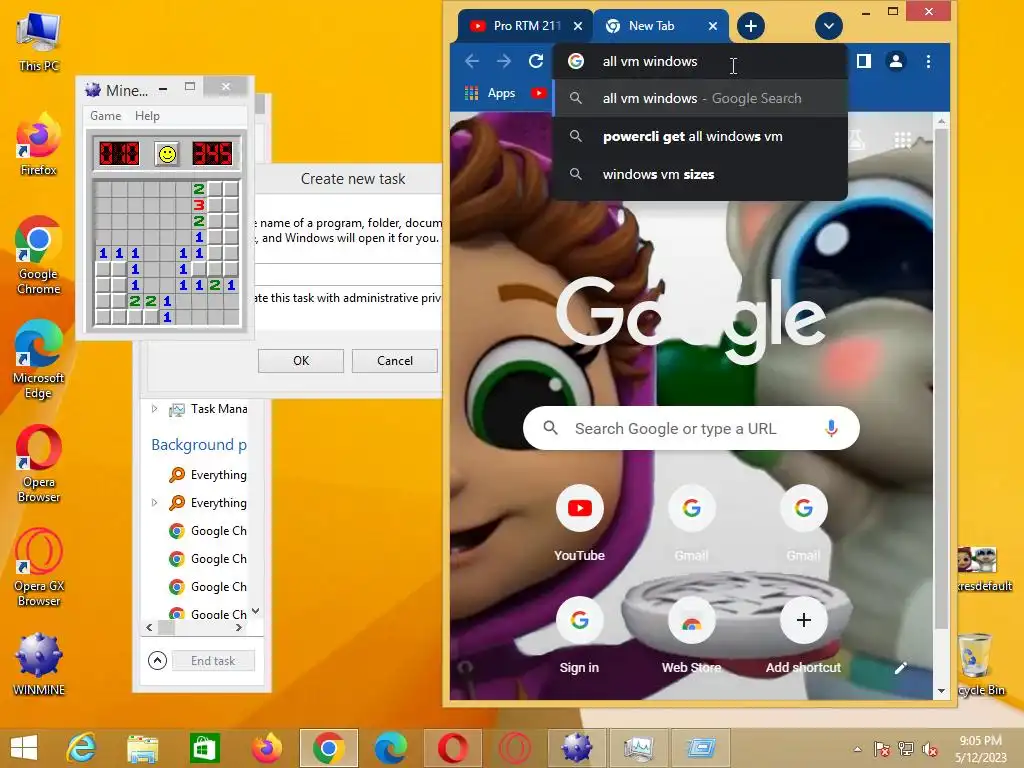Click Chrome back arrow
The image size is (1024, 768).
click(x=472, y=61)
